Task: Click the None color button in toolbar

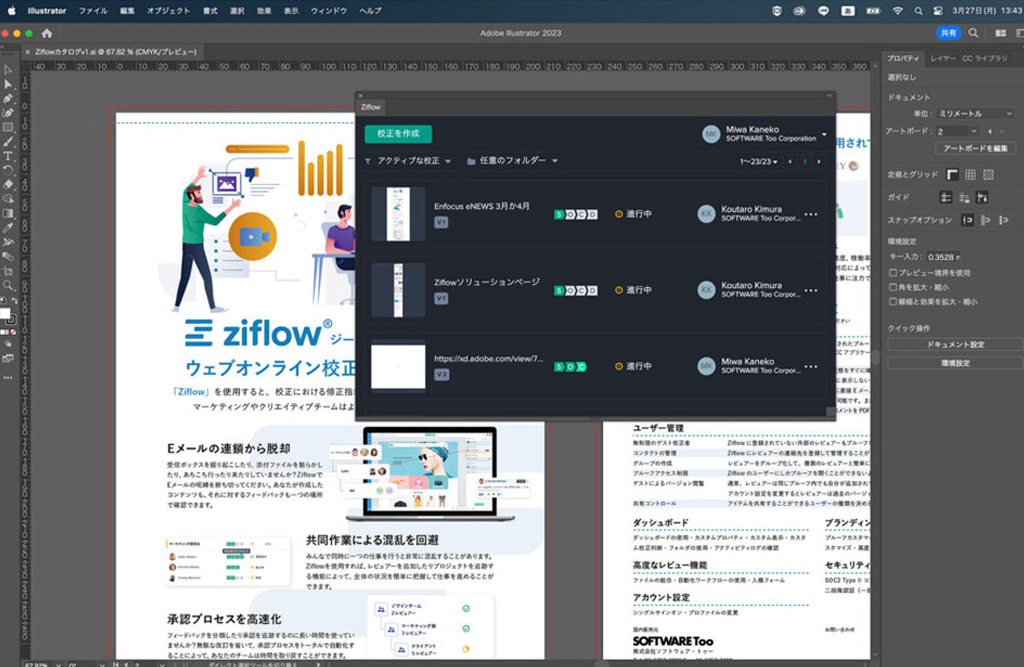Action: [13, 332]
